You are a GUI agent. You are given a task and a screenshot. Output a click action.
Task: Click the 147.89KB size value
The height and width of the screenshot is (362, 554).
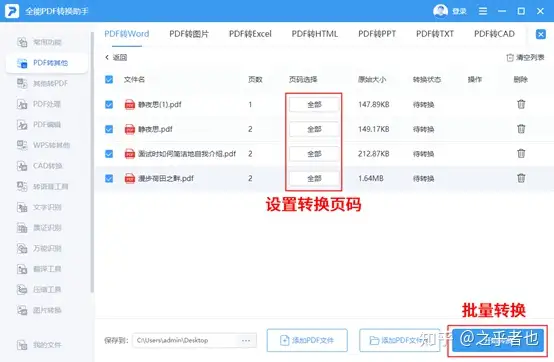pos(373,105)
